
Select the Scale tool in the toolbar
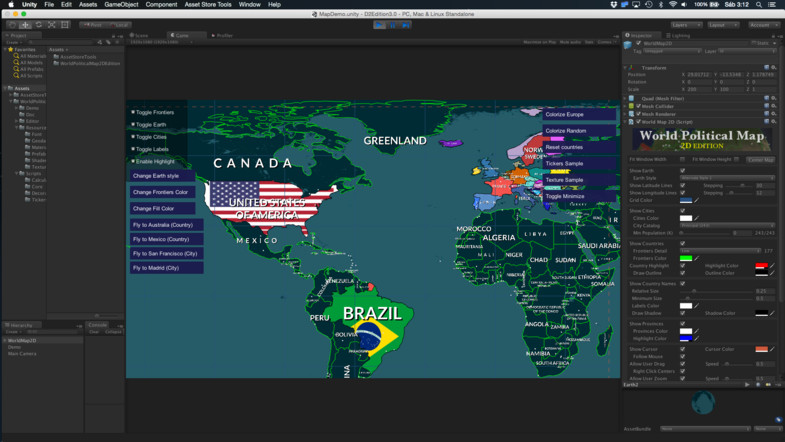pos(52,25)
